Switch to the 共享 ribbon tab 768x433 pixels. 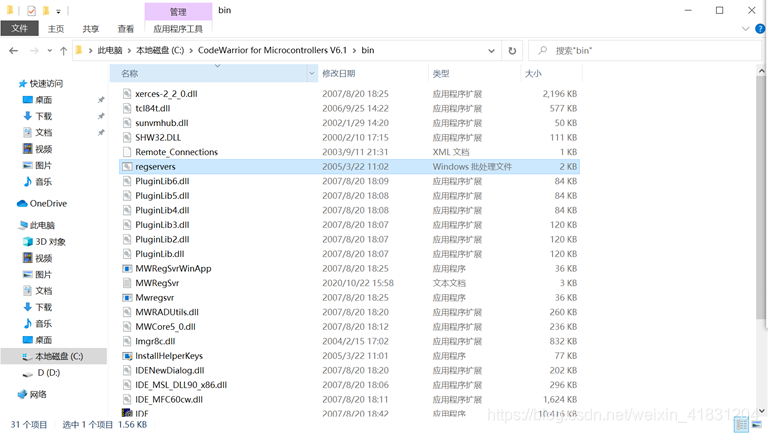pyautogui.click(x=91, y=29)
